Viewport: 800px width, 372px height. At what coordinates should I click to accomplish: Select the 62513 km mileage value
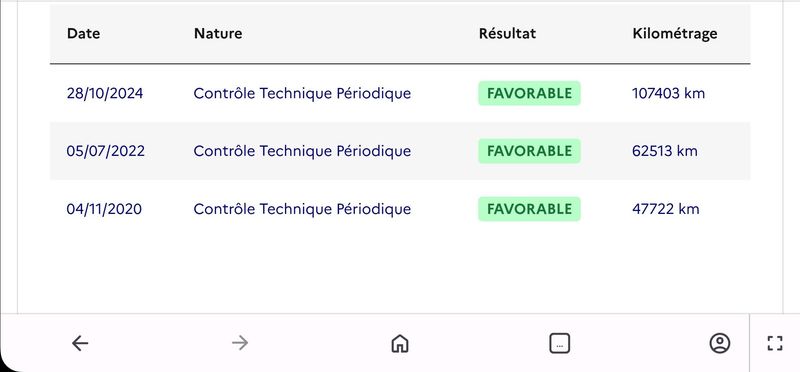click(x=665, y=151)
